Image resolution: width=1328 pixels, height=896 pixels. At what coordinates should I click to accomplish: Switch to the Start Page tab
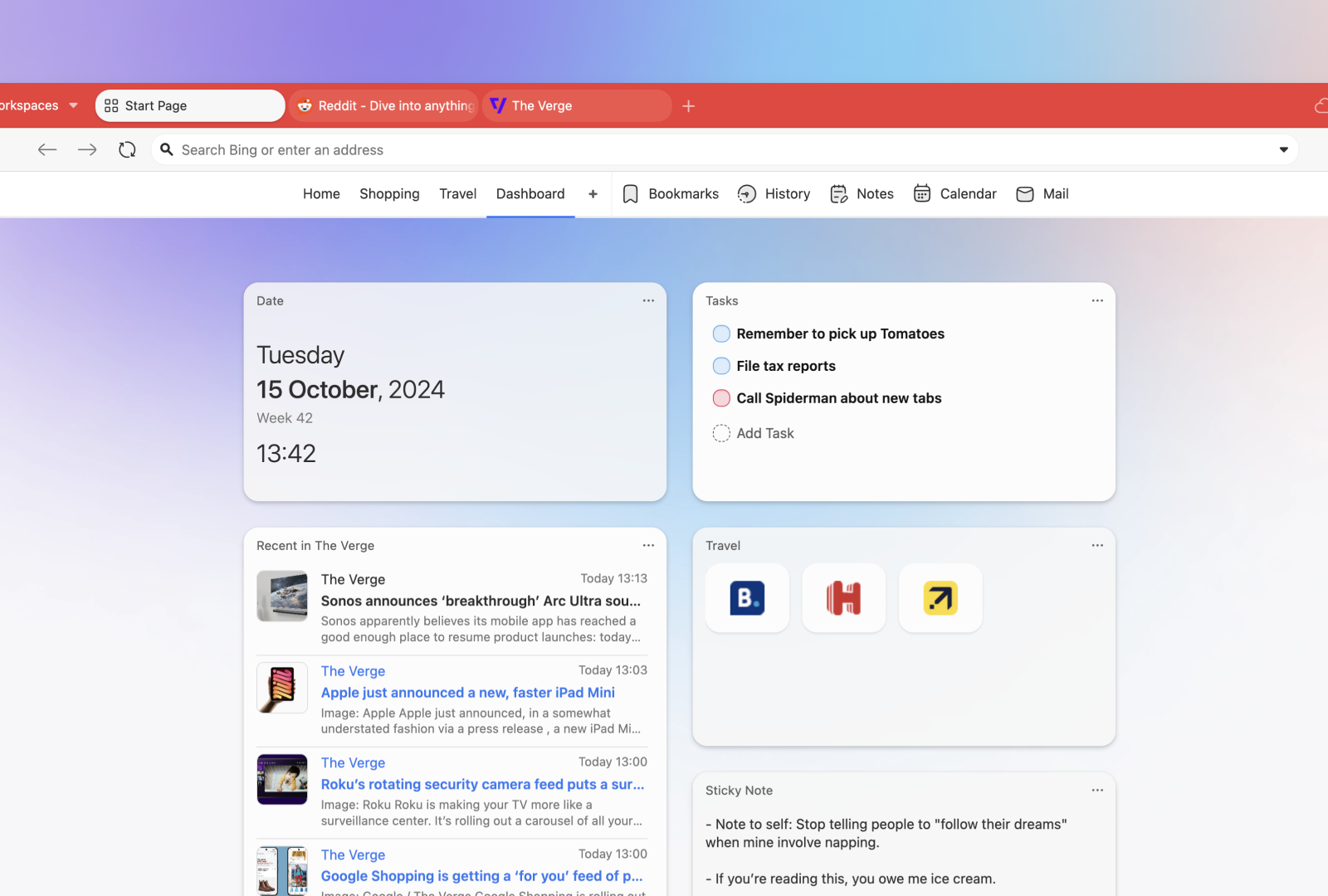(x=190, y=105)
